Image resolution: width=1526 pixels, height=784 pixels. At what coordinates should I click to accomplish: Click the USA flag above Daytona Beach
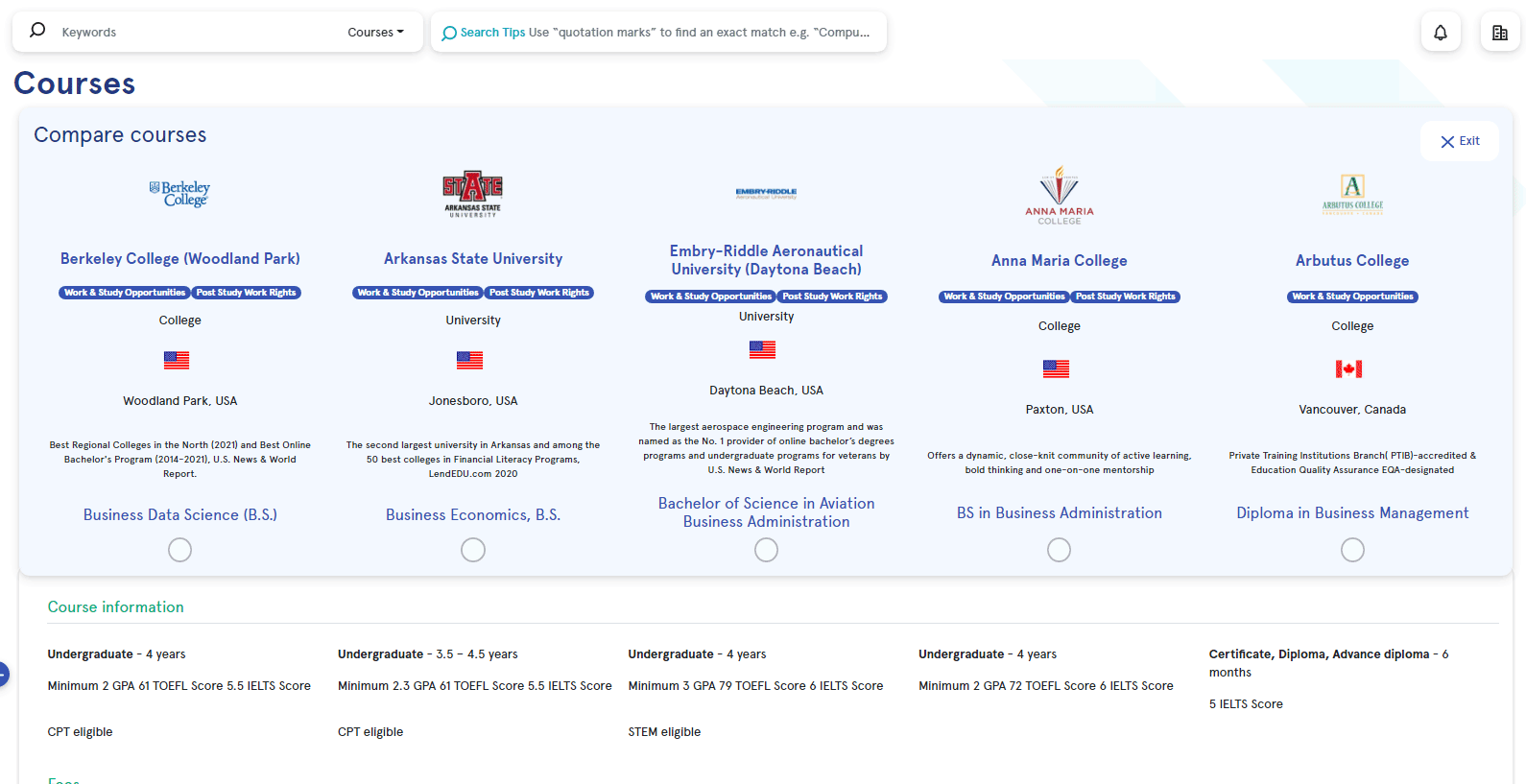tap(762, 349)
